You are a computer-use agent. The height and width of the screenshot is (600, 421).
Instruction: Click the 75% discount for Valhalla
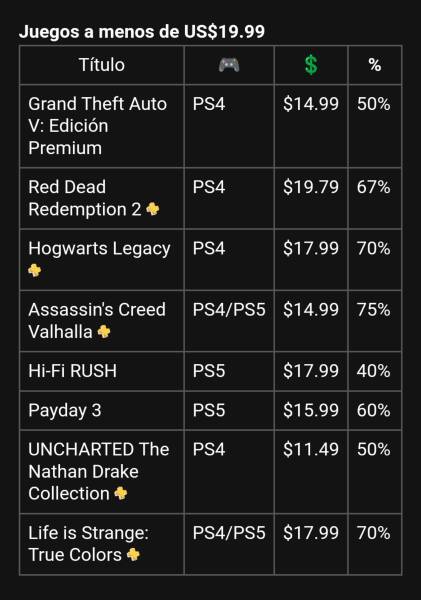click(374, 310)
